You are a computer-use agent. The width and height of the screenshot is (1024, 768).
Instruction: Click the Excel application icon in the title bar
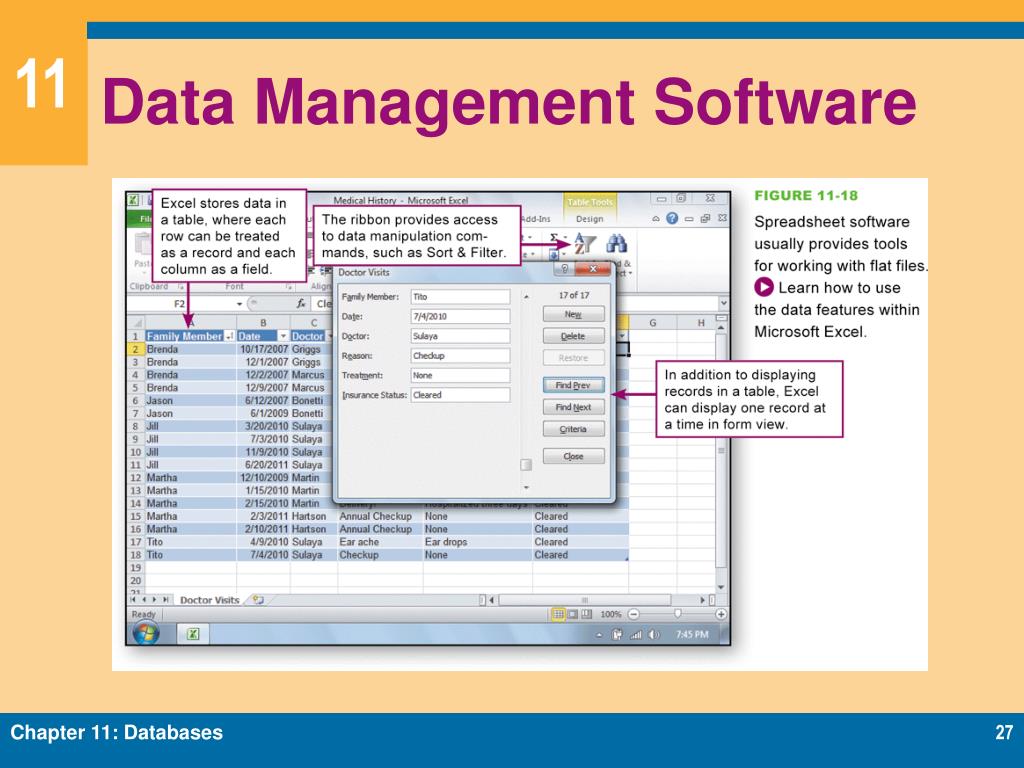coord(133,200)
